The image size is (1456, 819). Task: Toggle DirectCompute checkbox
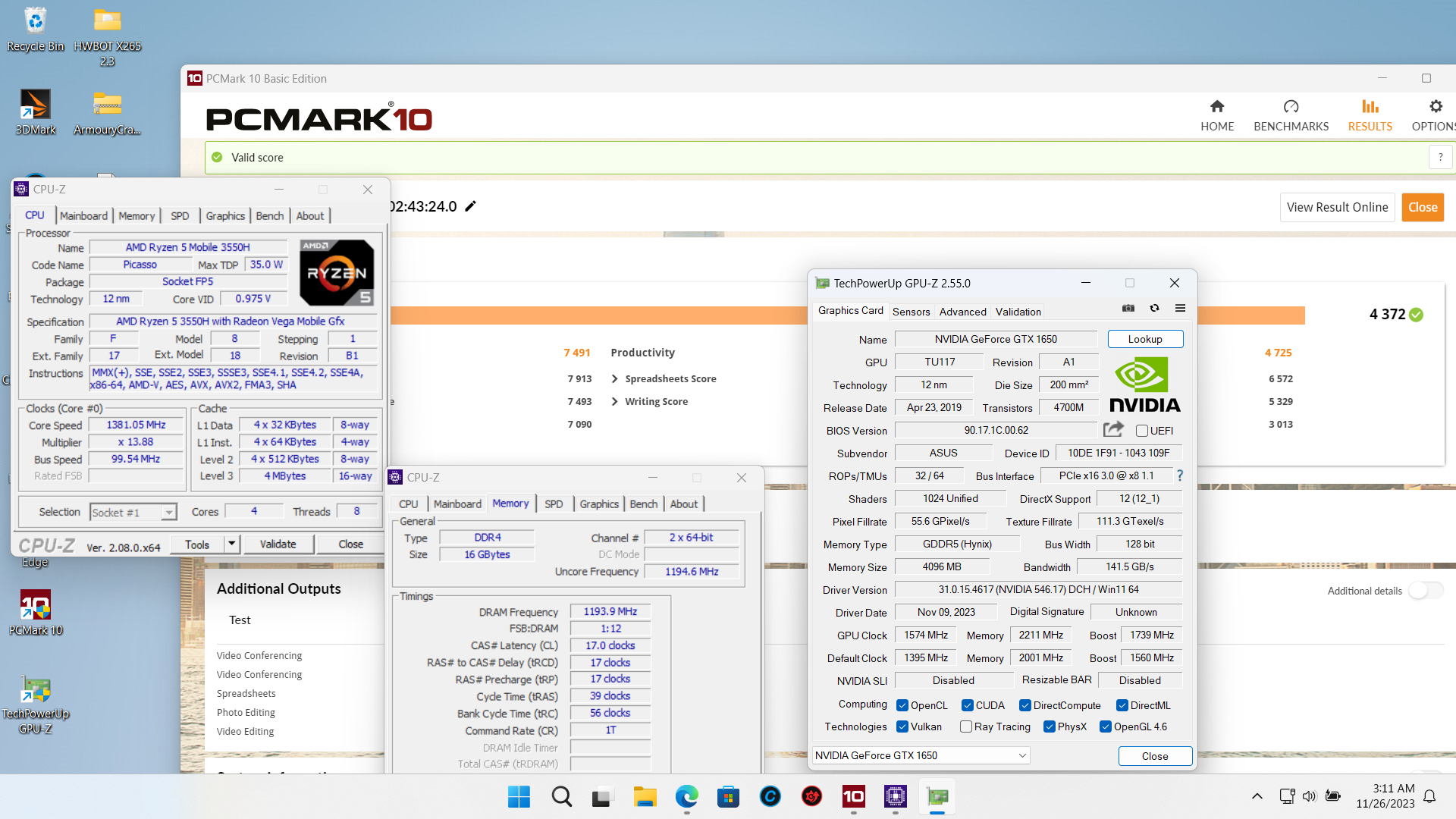point(1025,705)
